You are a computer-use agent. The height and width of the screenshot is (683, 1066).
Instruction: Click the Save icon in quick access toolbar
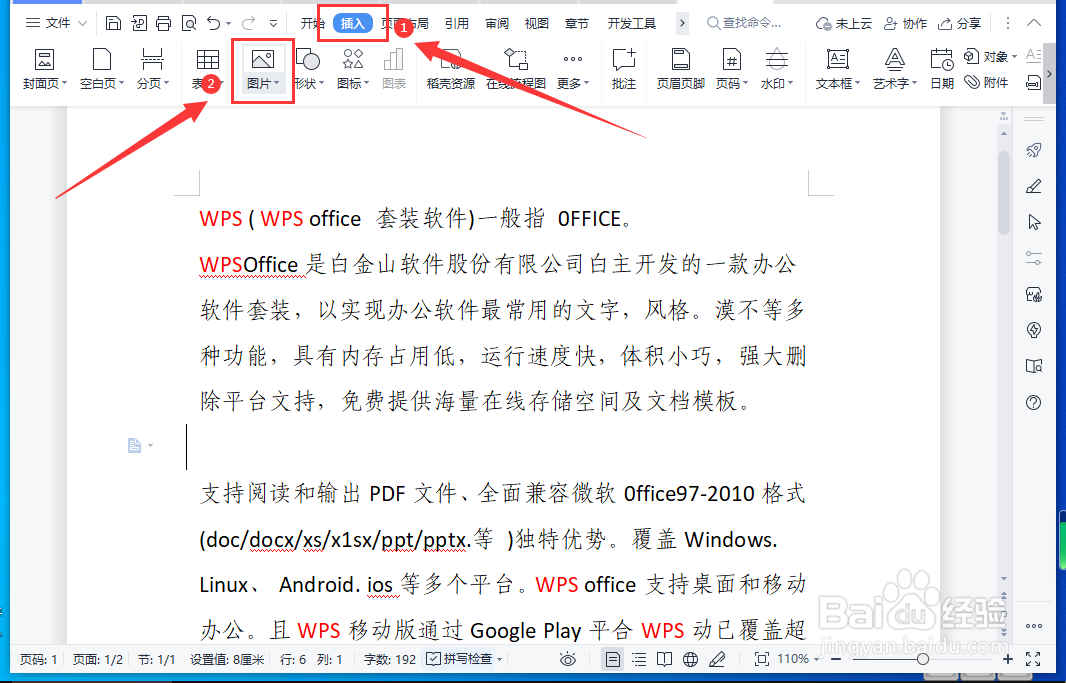(114, 24)
